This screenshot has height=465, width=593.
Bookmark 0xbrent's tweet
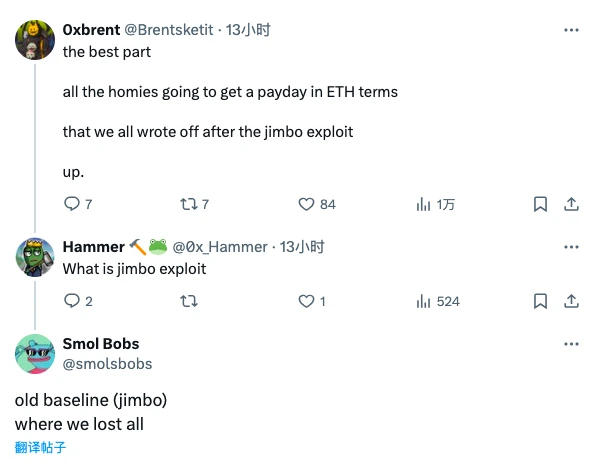coord(540,204)
